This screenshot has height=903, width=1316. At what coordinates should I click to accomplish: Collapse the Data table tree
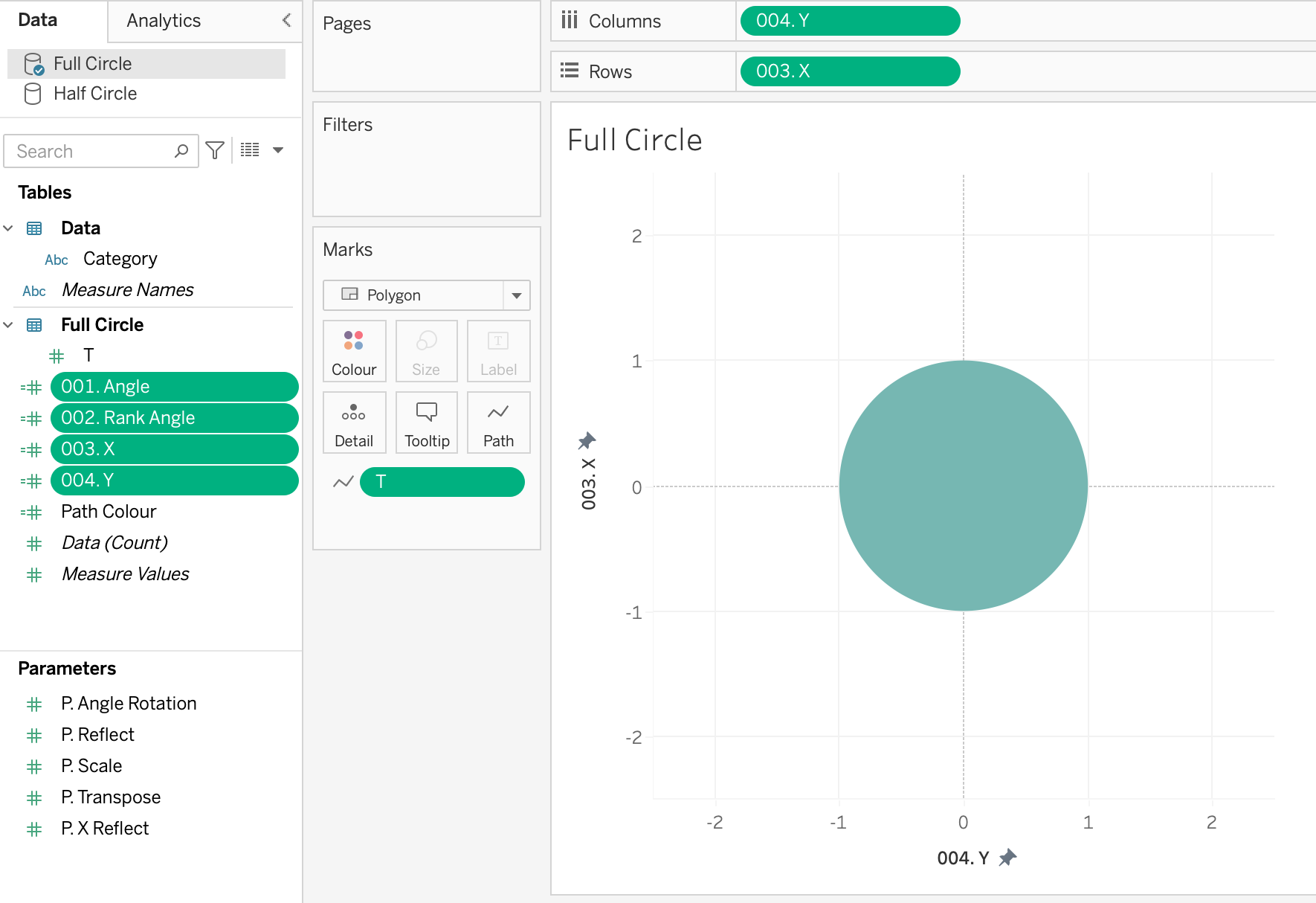tap(9, 228)
